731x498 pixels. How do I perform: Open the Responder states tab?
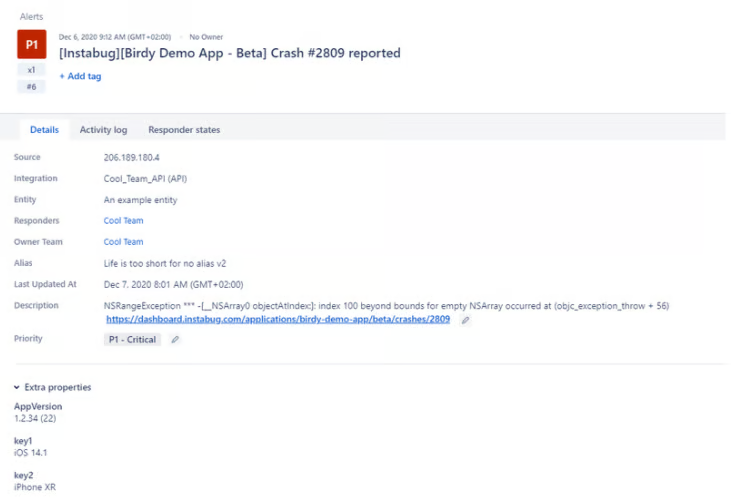tap(184, 130)
